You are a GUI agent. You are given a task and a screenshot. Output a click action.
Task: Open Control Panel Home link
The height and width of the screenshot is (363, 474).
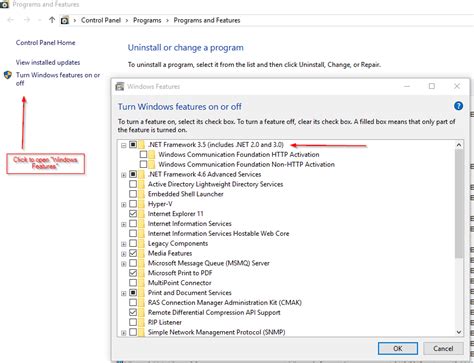coord(45,43)
